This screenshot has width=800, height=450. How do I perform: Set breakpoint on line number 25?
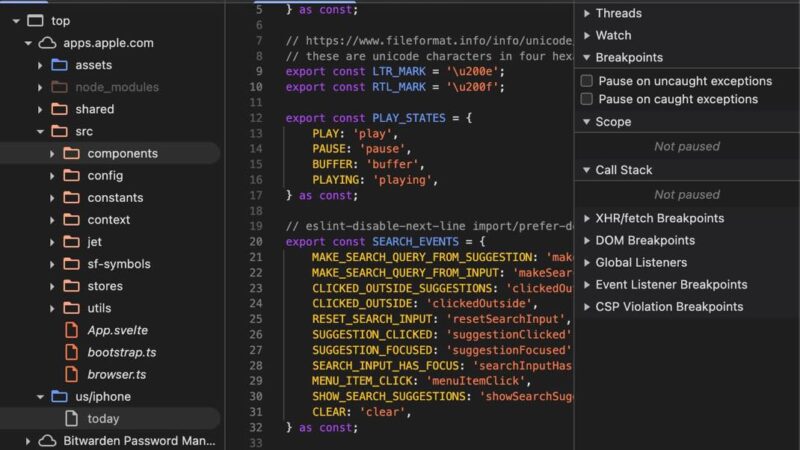(256, 319)
